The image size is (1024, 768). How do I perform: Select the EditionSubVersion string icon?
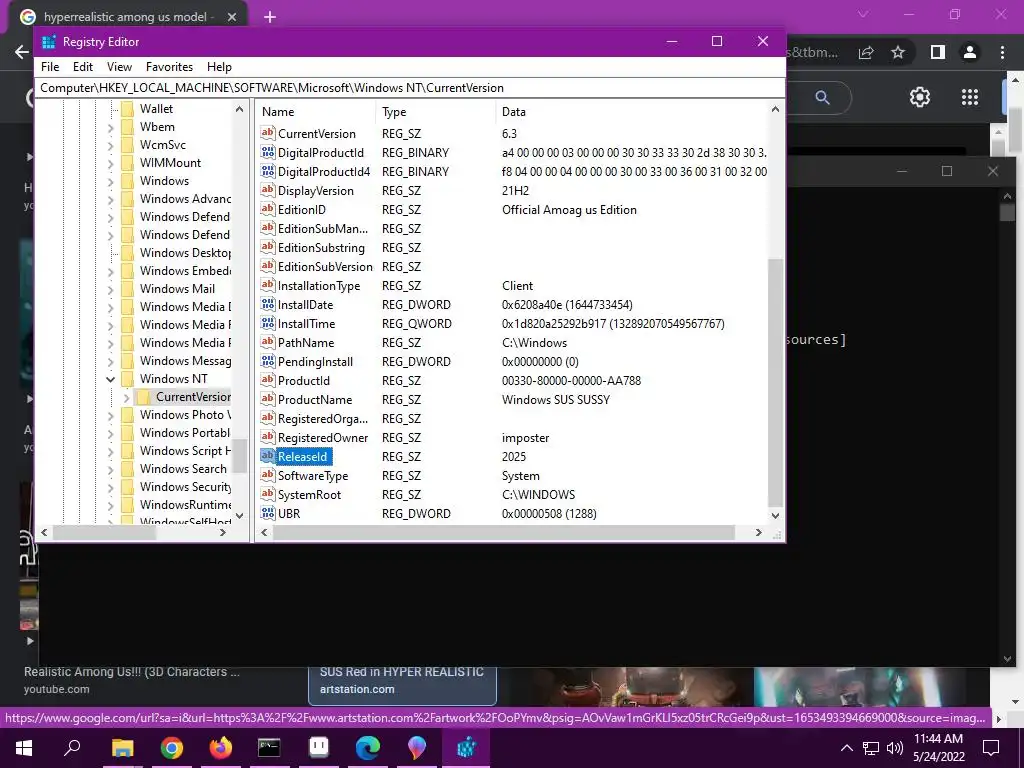click(268, 266)
